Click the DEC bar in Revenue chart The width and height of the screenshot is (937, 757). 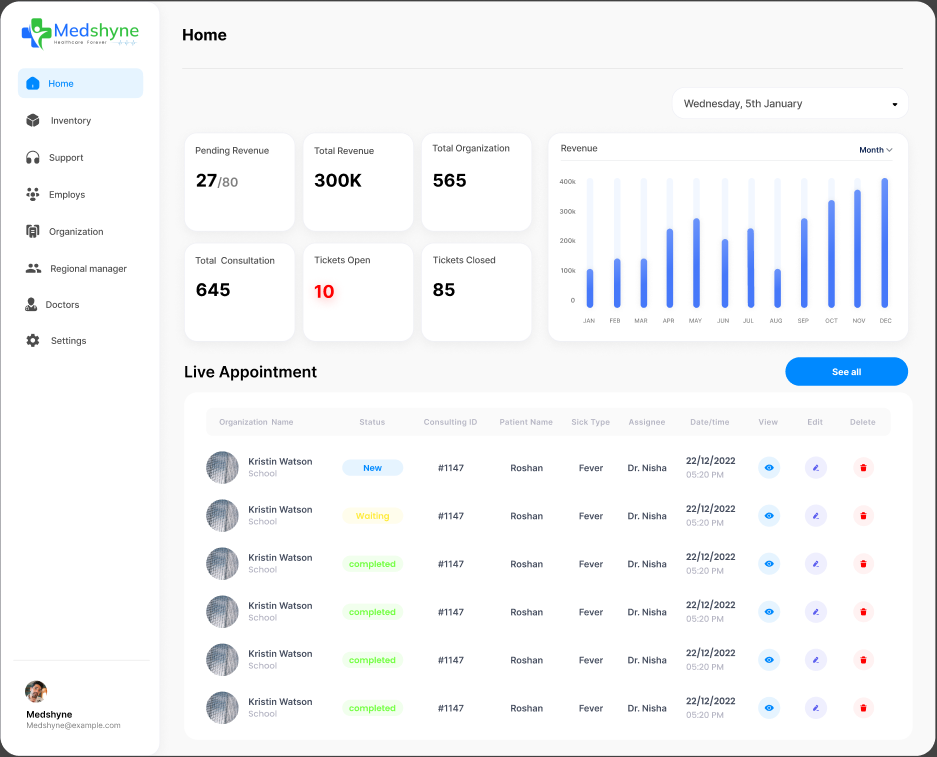click(x=885, y=243)
